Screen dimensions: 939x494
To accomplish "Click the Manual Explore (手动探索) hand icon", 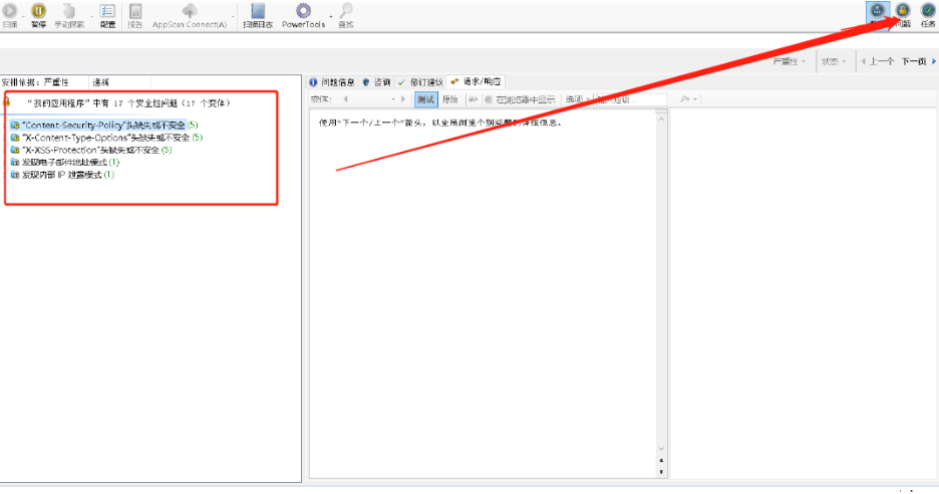I will 69,11.
